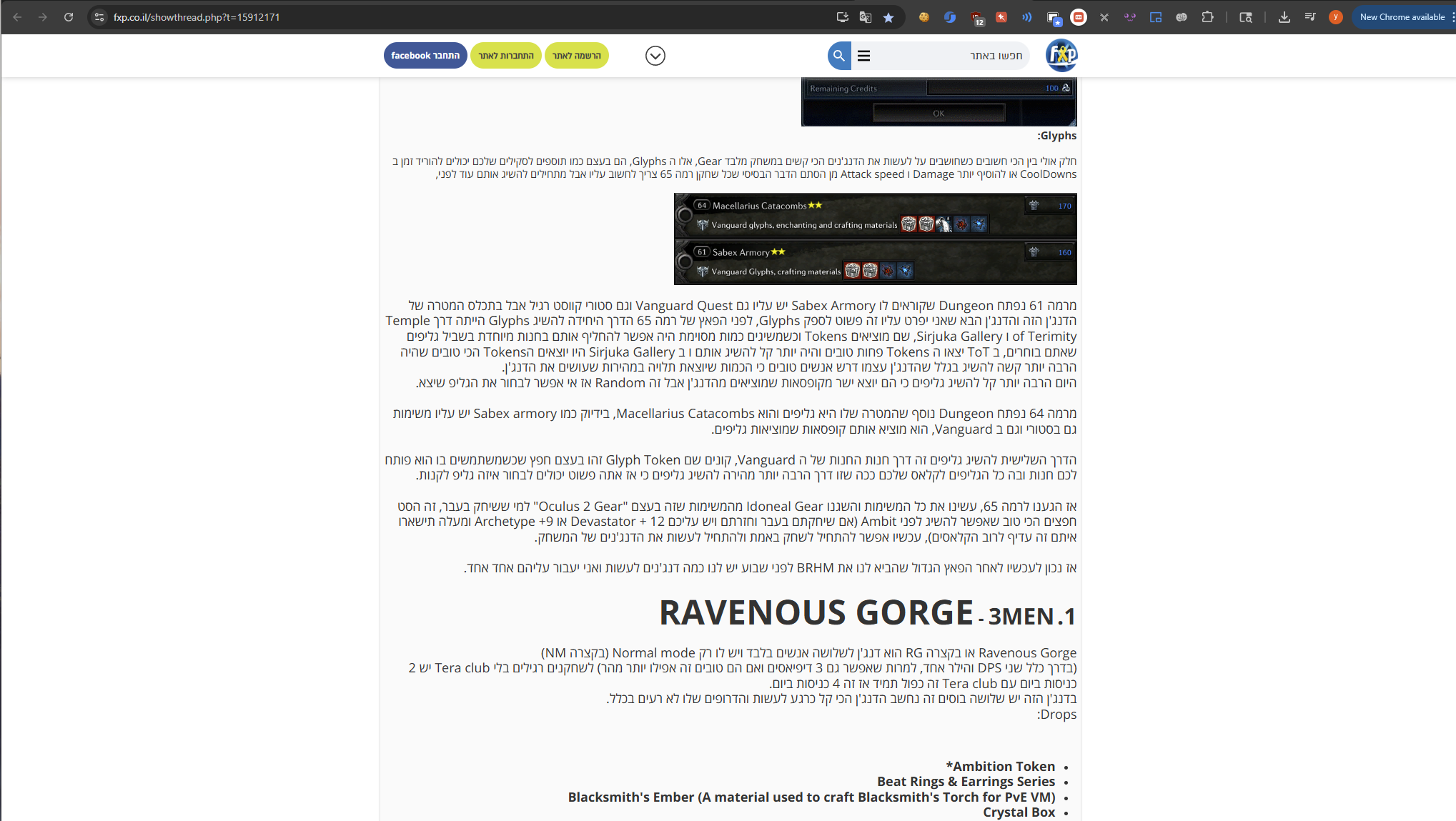Click the red circular recorder extension icon
The height and width of the screenshot is (821, 1456).
point(1079,17)
